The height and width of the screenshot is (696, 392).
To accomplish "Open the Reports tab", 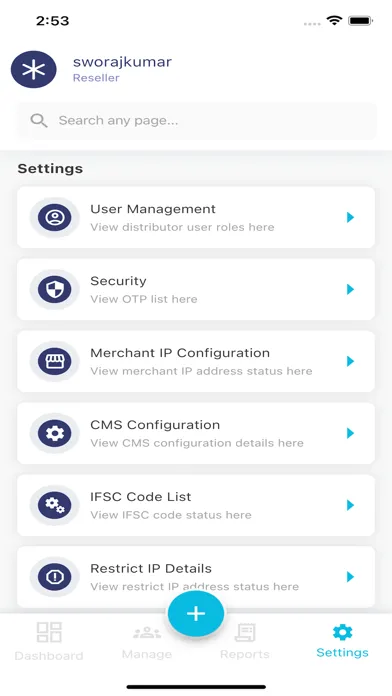I will coord(245,641).
